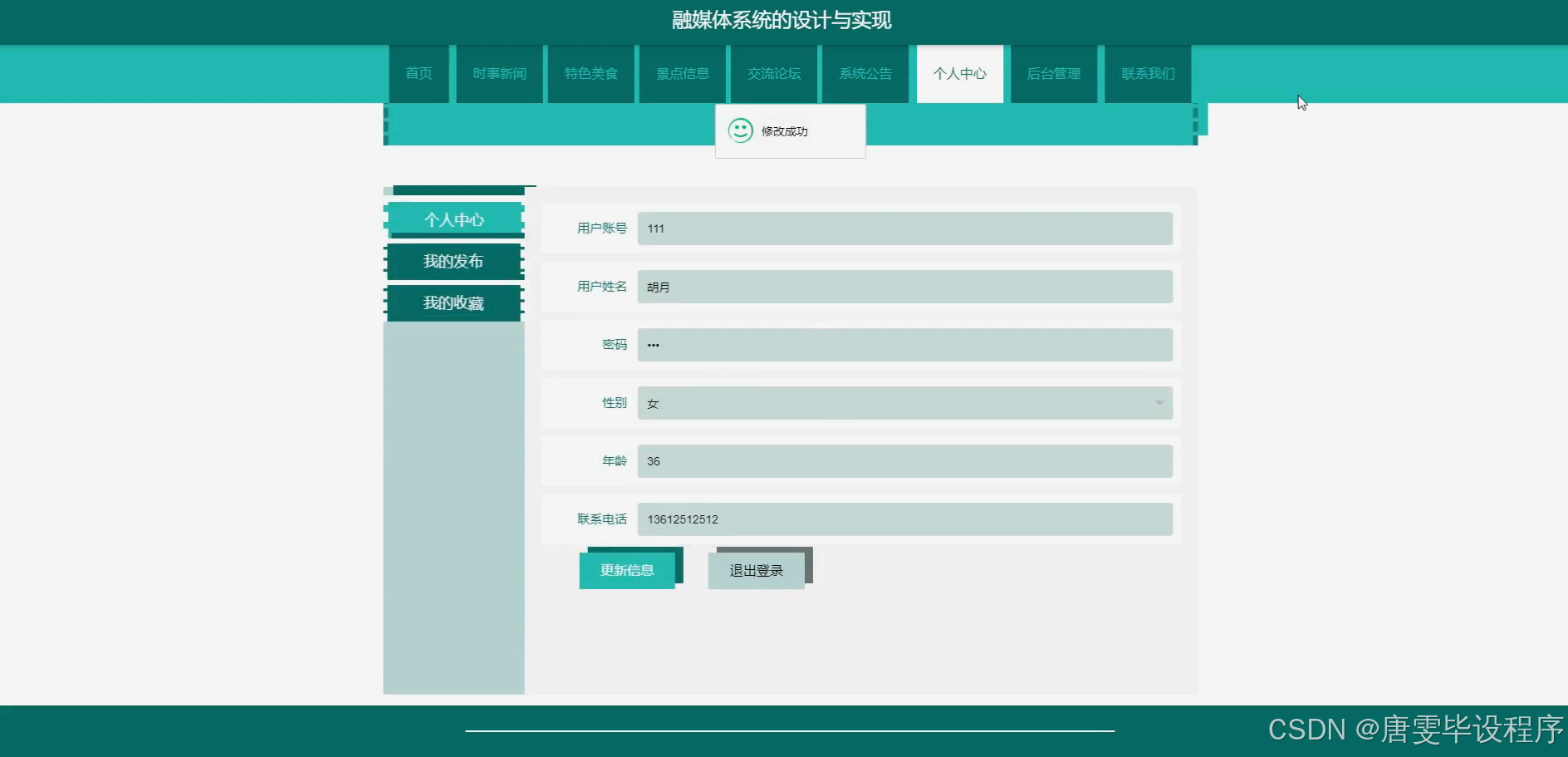This screenshot has width=1568, height=757.
Task: Click inside the 年龄 age field
Action: pyautogui.click(x=905, y=460)
